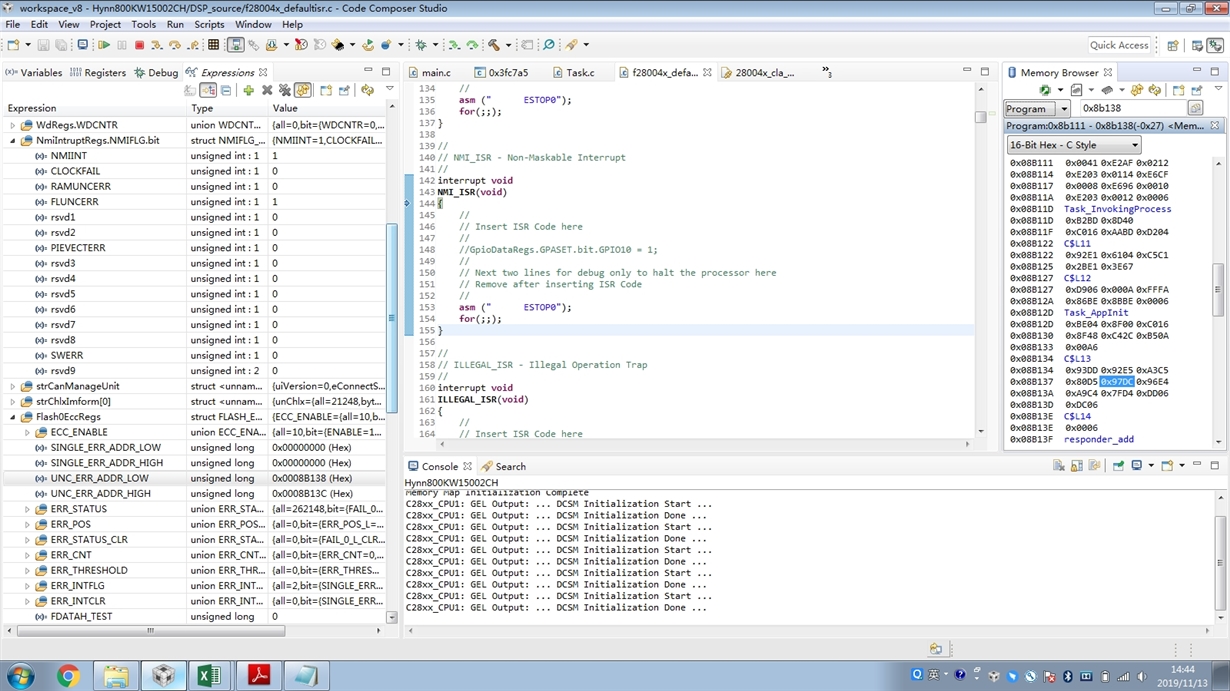Toggle Show Type Names button in Expressions
The height and width of the screenshot is (691, 1230).
pyautogui.click(x=190, y=90)
